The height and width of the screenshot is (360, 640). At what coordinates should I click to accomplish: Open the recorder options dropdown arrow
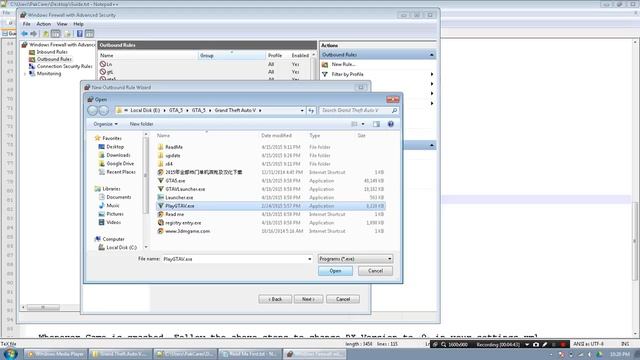(x=527, y=344)
